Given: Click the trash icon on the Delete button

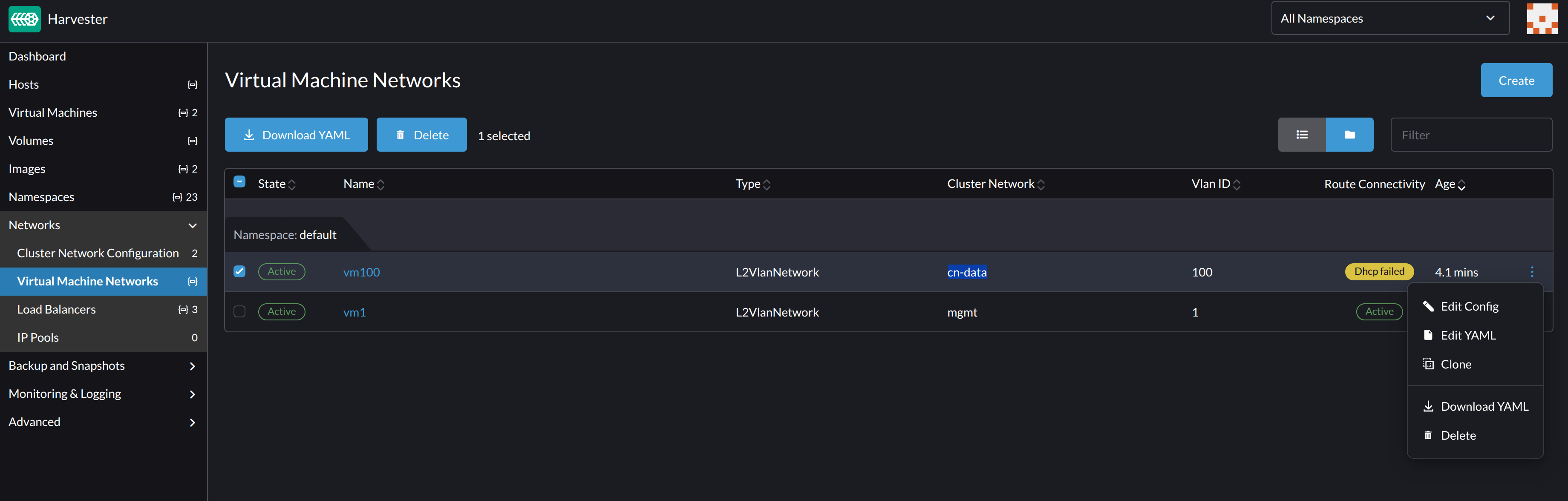Looking at the screenshot, I should click(x=401, y=134).
